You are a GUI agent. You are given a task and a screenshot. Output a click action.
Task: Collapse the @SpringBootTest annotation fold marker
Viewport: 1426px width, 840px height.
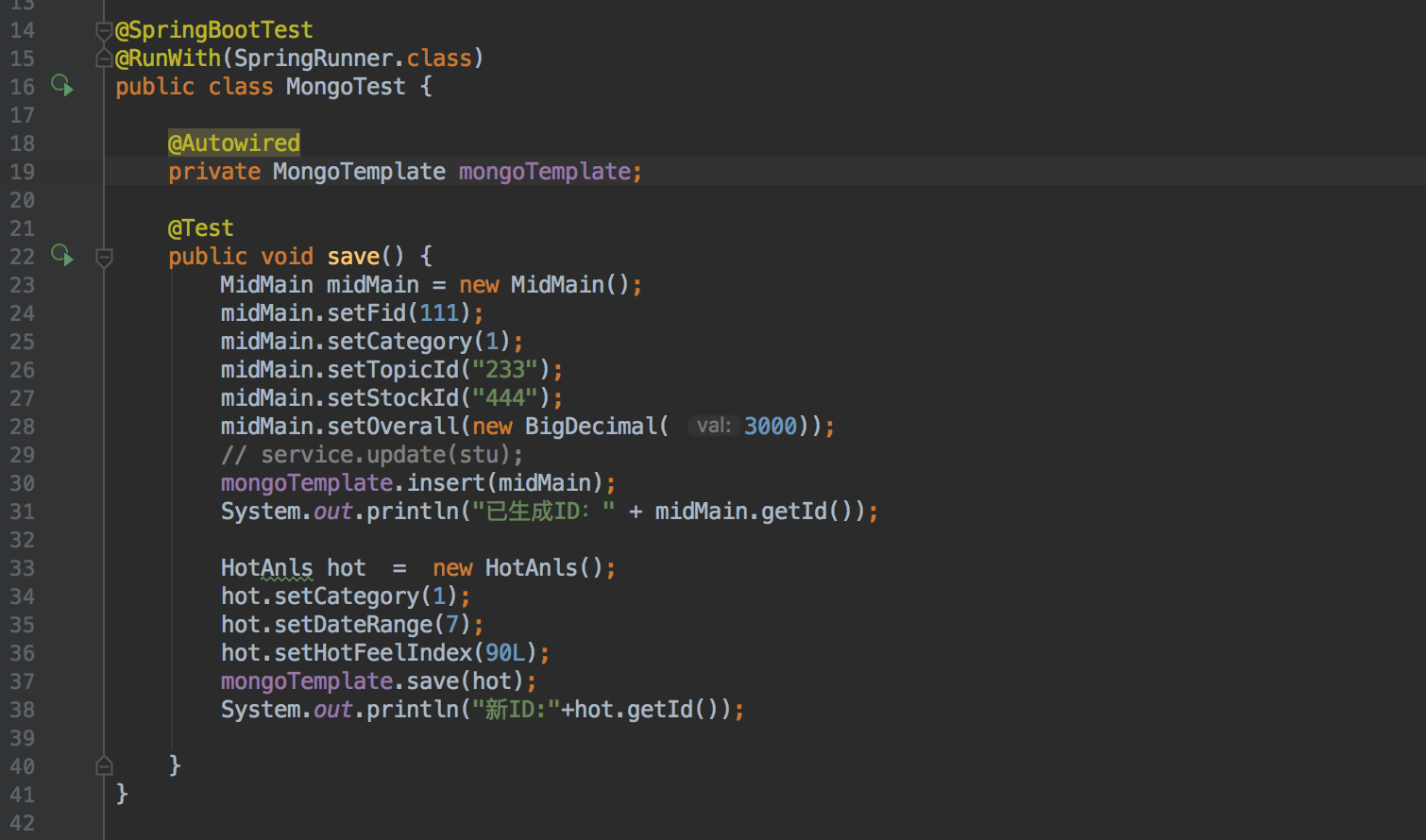(105, 31)
